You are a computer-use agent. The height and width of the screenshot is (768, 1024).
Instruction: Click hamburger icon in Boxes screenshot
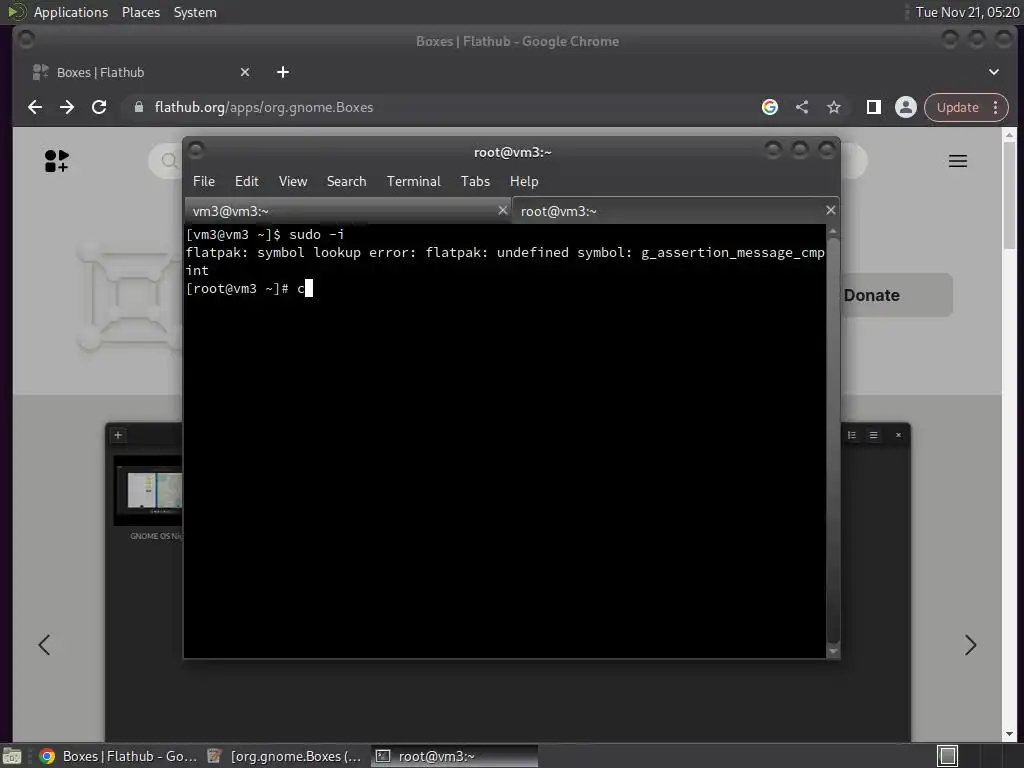pos(873,435)
